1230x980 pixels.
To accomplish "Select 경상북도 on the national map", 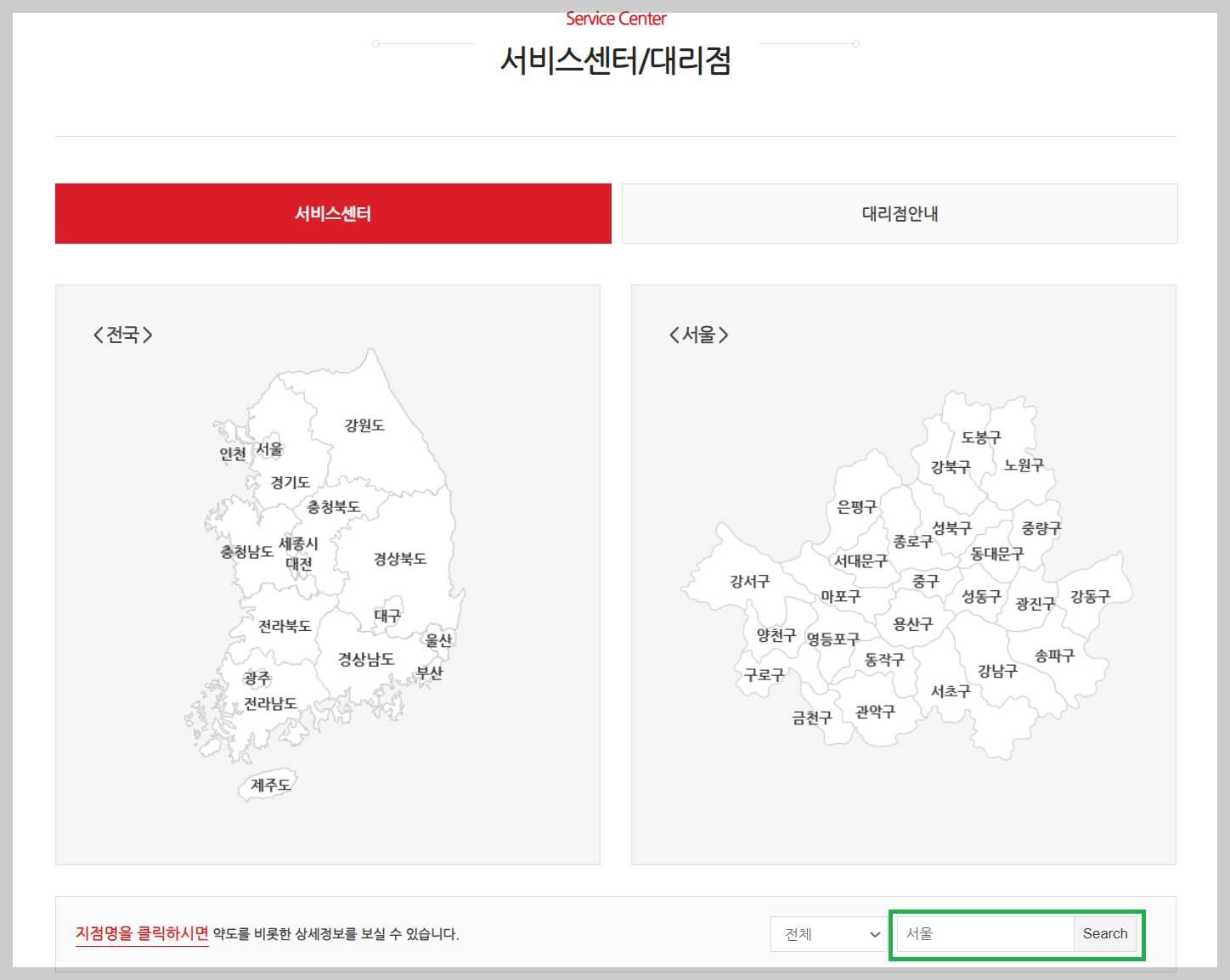I will tap(400, 559).
